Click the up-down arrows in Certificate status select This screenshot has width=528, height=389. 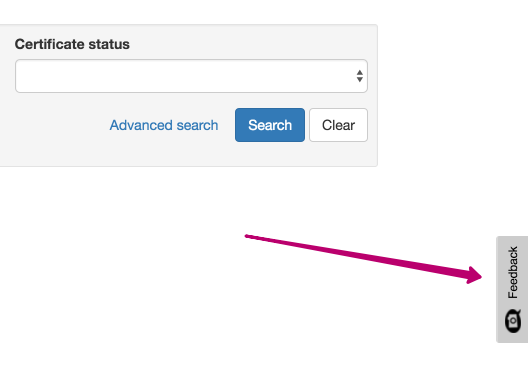coord(360,76)
